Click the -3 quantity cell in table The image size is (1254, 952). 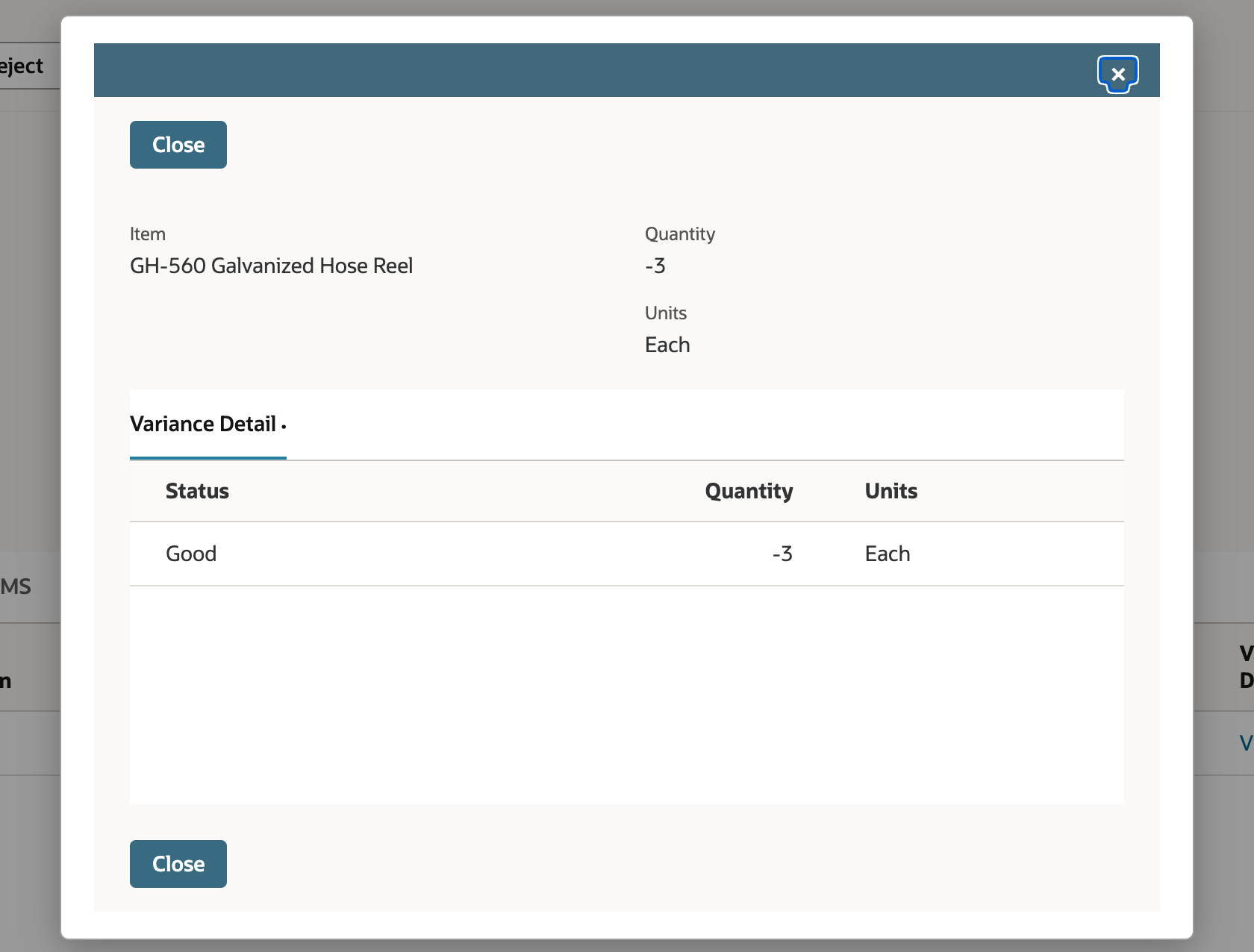(x=782, y=554)
